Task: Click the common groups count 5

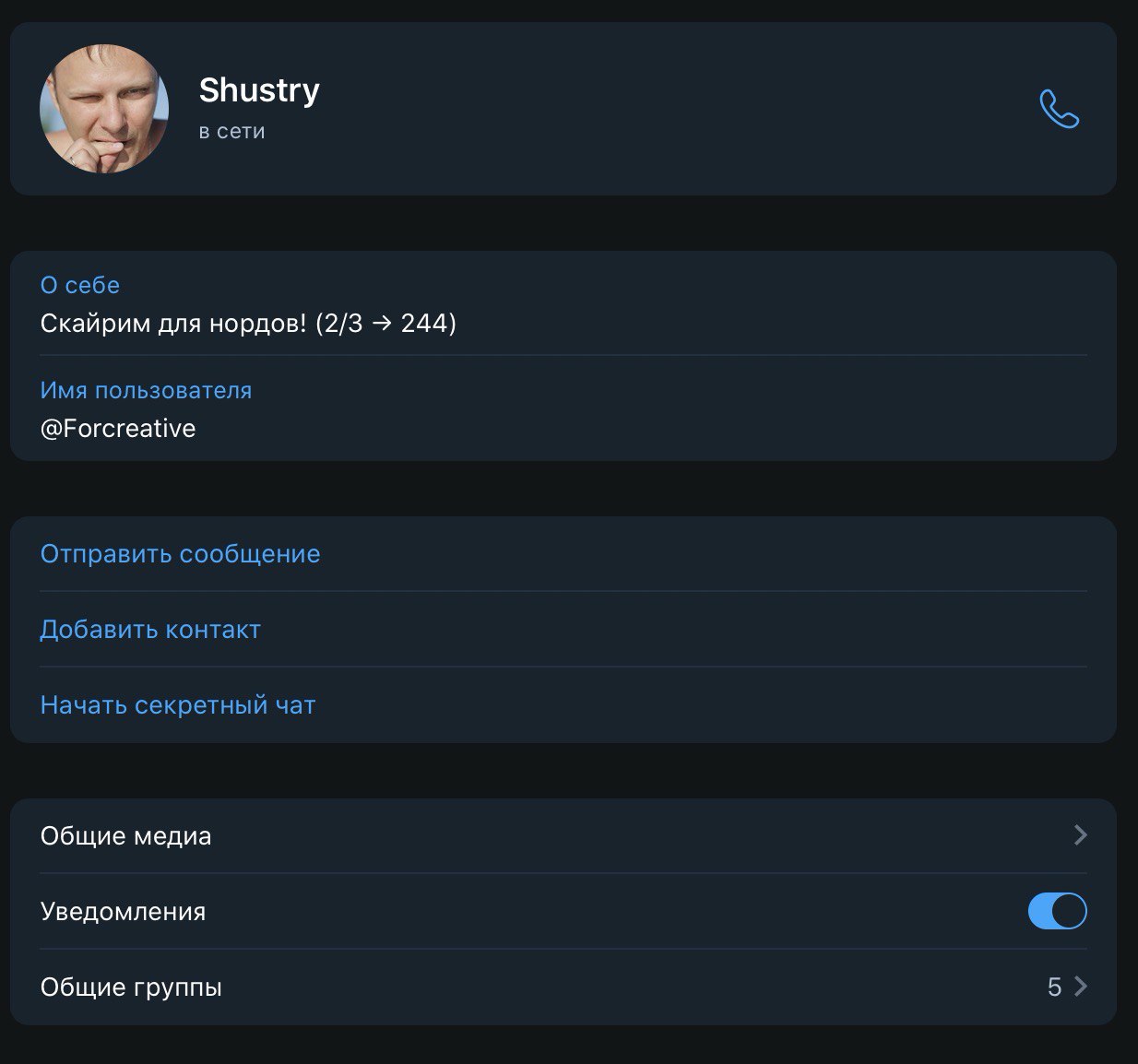Action: point(1054,987)
